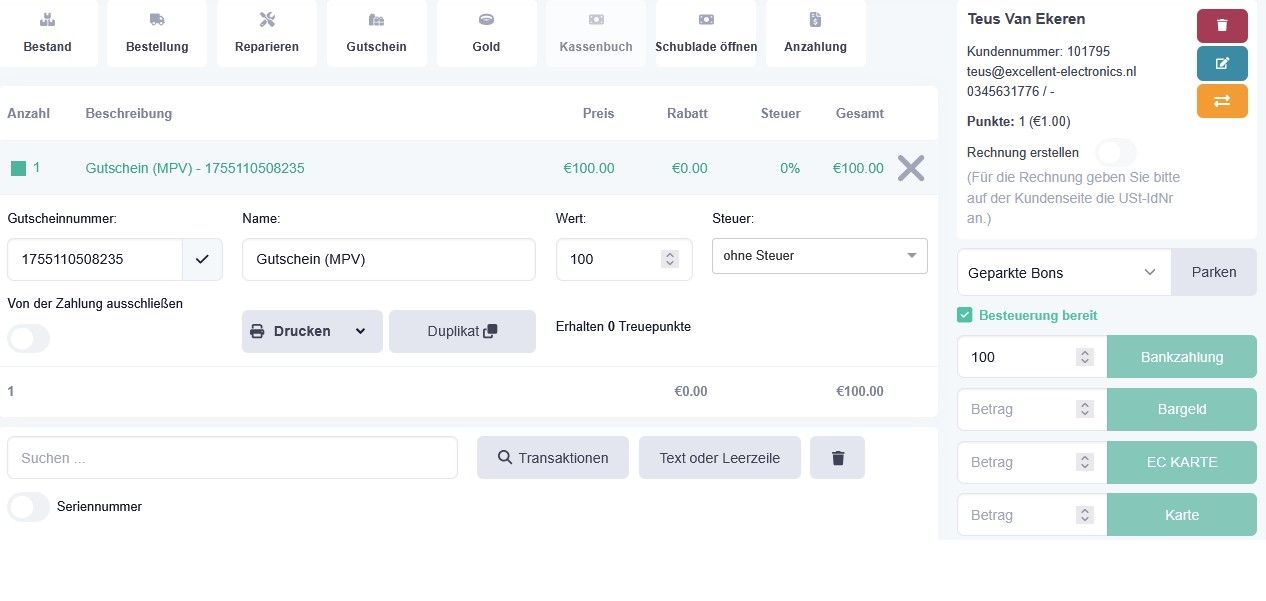This screenshot has width=1266, height=601.
Task: Click in the Suchen search field
Action: pos(232,458)
